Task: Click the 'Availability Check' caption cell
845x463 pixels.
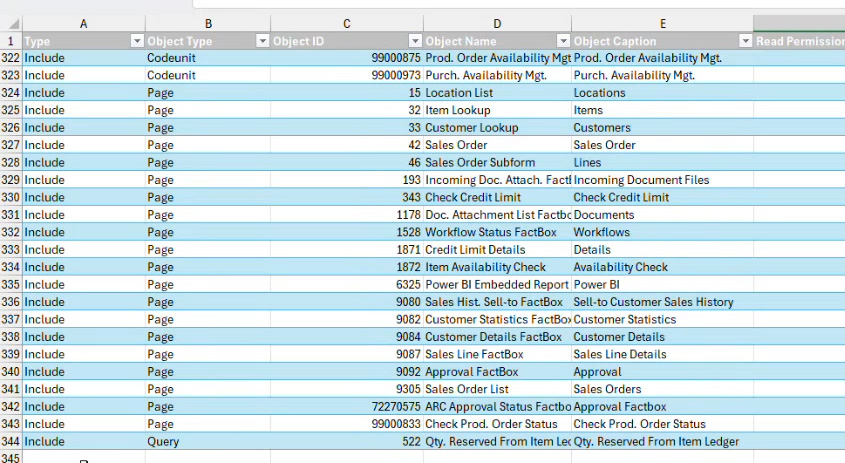Action: (663, 267)
